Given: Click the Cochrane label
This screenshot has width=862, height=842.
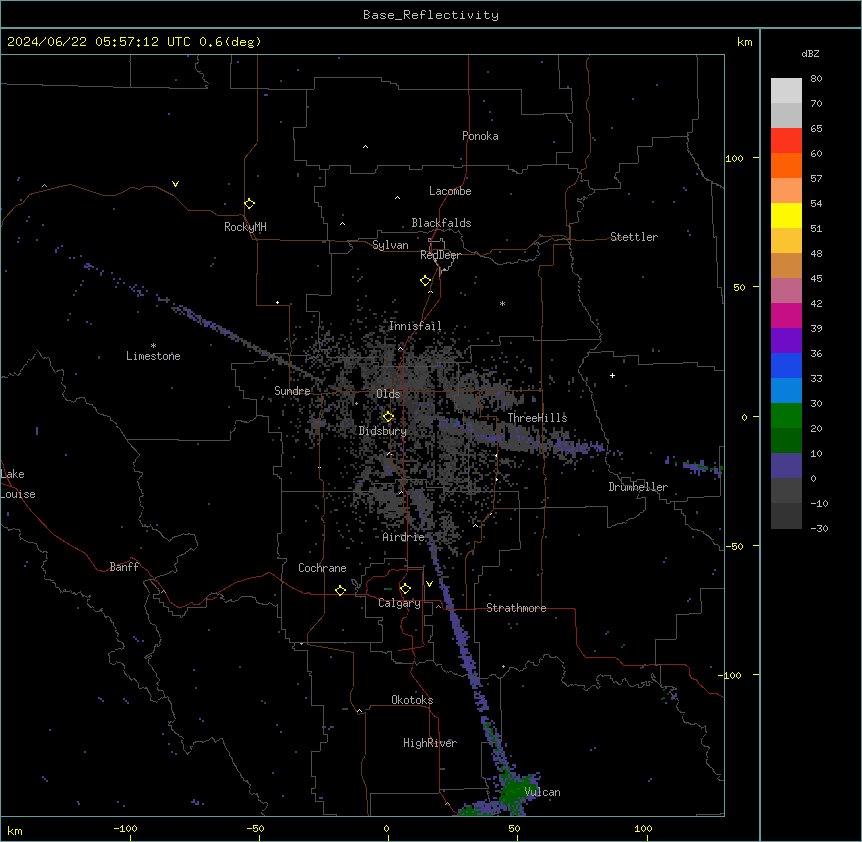Looking at the screenshot, I should click(x=322, y=568).
